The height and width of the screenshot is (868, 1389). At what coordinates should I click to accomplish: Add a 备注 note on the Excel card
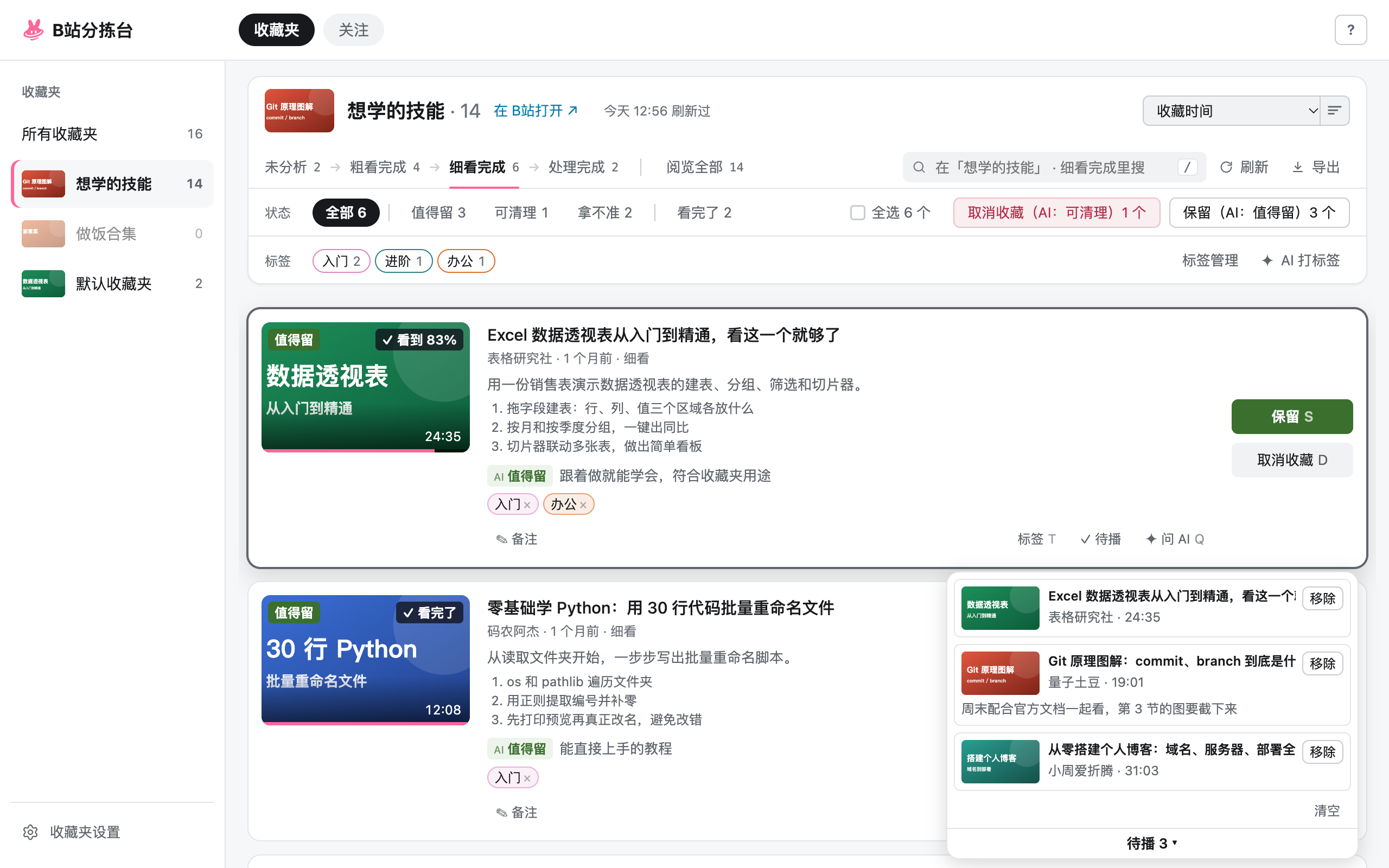[x=517, y=539]
